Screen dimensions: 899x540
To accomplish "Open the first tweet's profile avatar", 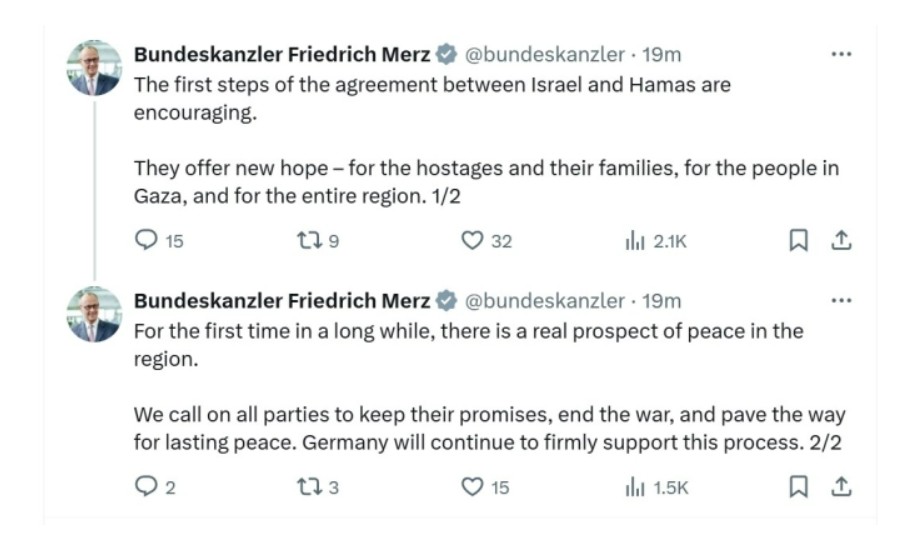I will (x=94, y=68).
